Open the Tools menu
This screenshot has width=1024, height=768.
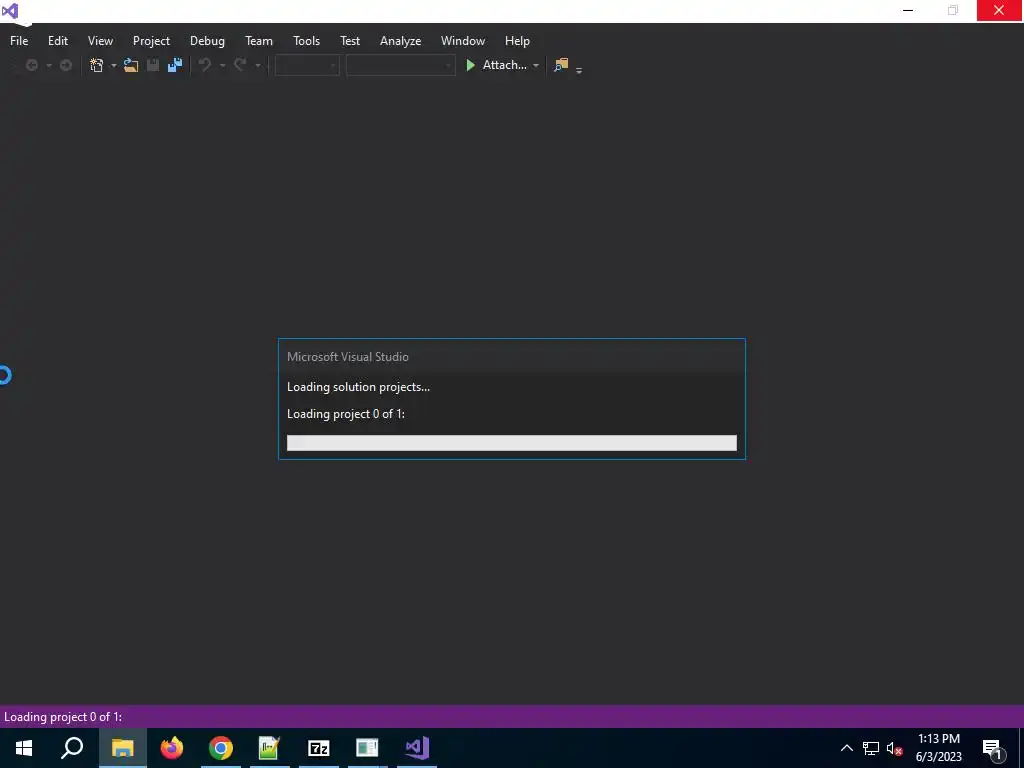point(306,40)
